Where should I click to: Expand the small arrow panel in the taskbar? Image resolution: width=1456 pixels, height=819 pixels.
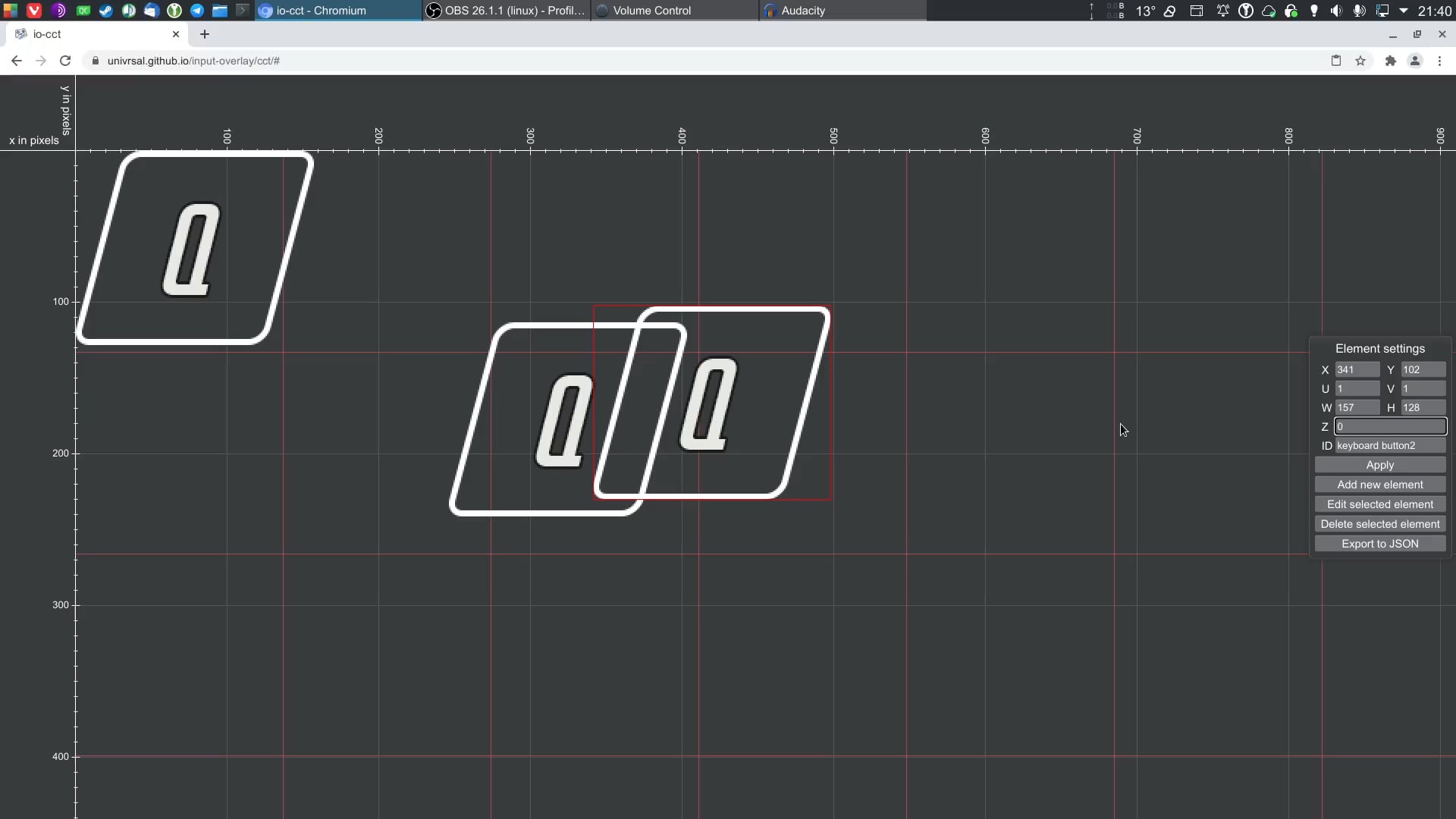pyautogui.click(x=243, y=11)
